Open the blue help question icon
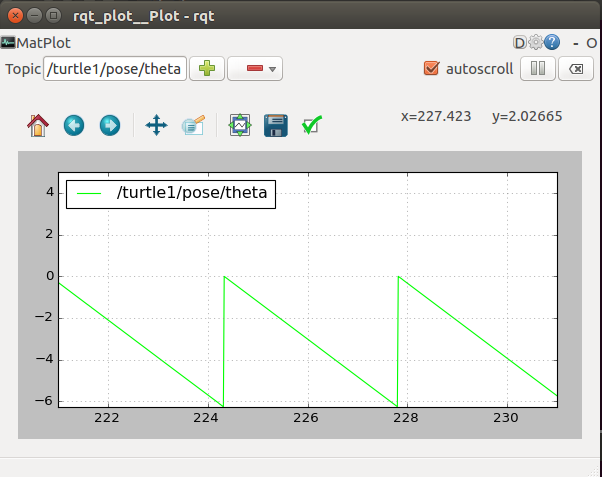This screenshot has height=477, width=602. tap(552, 42)
